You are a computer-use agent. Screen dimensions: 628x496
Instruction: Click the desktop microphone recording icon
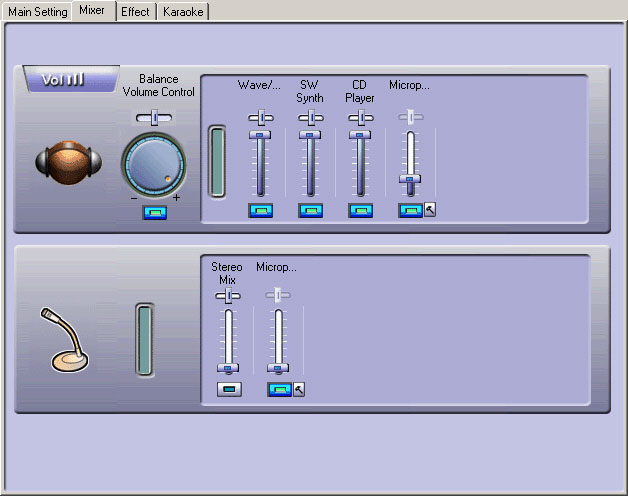64,340
